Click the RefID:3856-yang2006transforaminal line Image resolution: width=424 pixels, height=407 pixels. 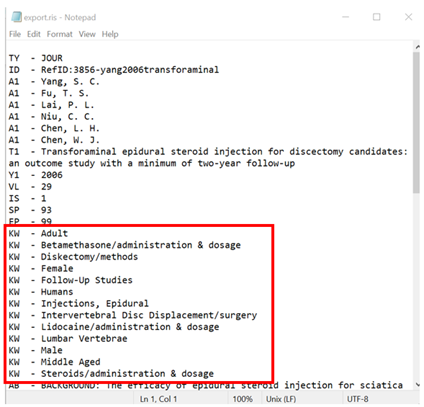coord(114,70)
